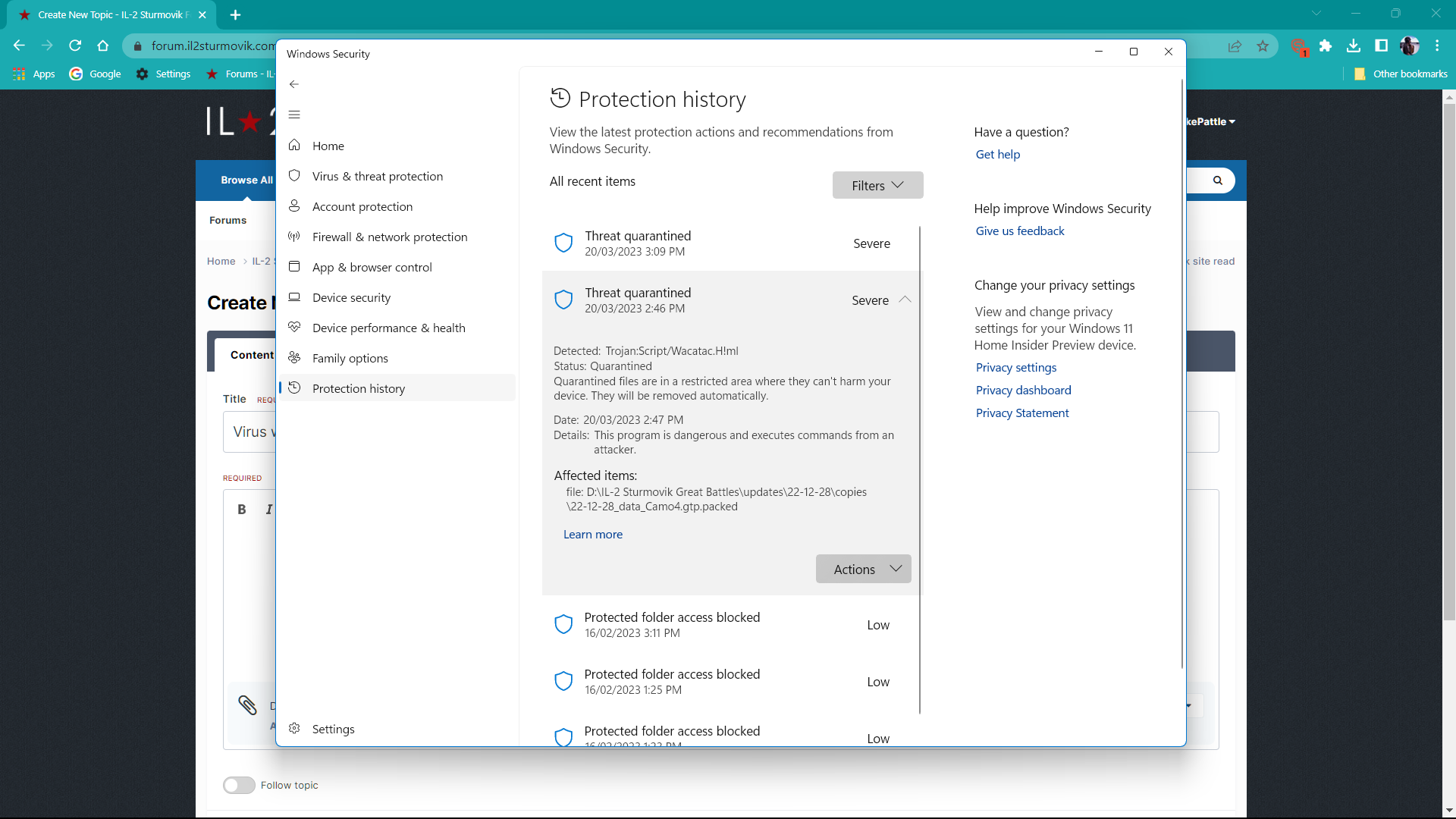The width and height of the screenshot is (1456, 819).
Task: Click shield icon of 2:46 PM threat
Action: pos(563,300)
